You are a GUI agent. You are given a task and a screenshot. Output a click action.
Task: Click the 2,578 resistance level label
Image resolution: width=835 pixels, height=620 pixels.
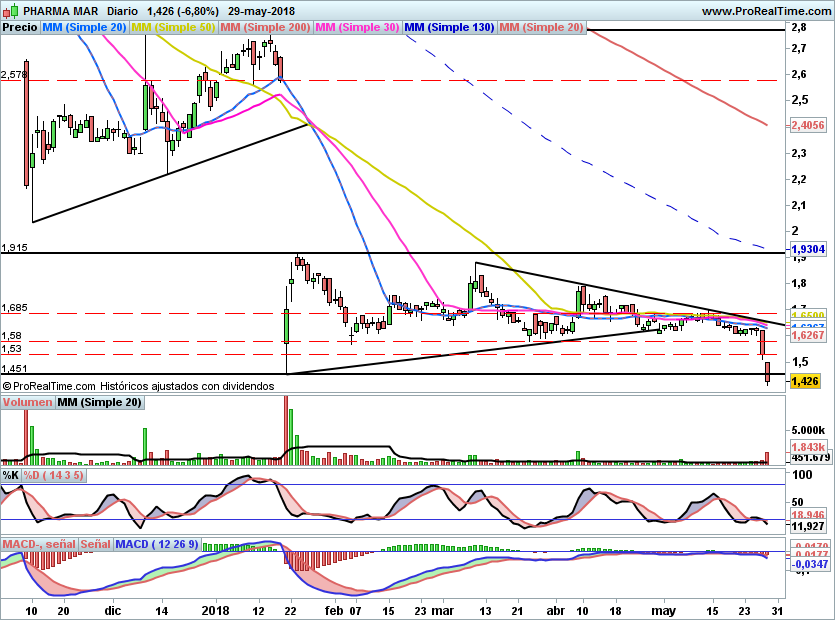click(13, 75)
